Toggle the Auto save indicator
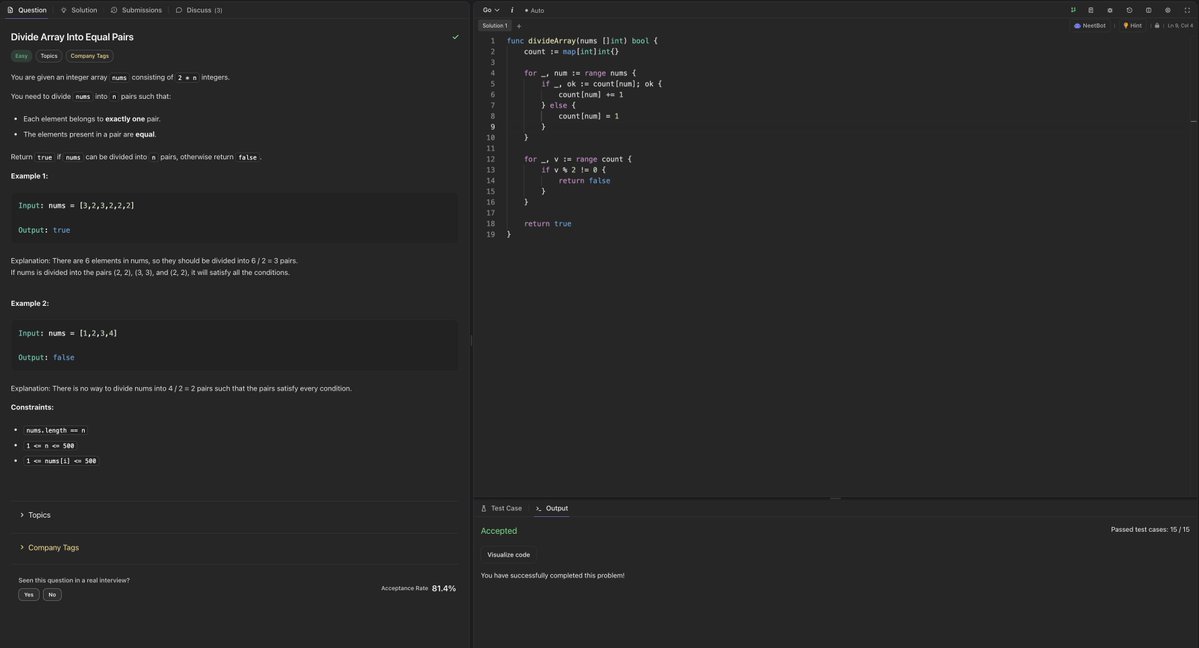Image resolution: width=1199 pixels, height=648 pixels. (535, 10)
